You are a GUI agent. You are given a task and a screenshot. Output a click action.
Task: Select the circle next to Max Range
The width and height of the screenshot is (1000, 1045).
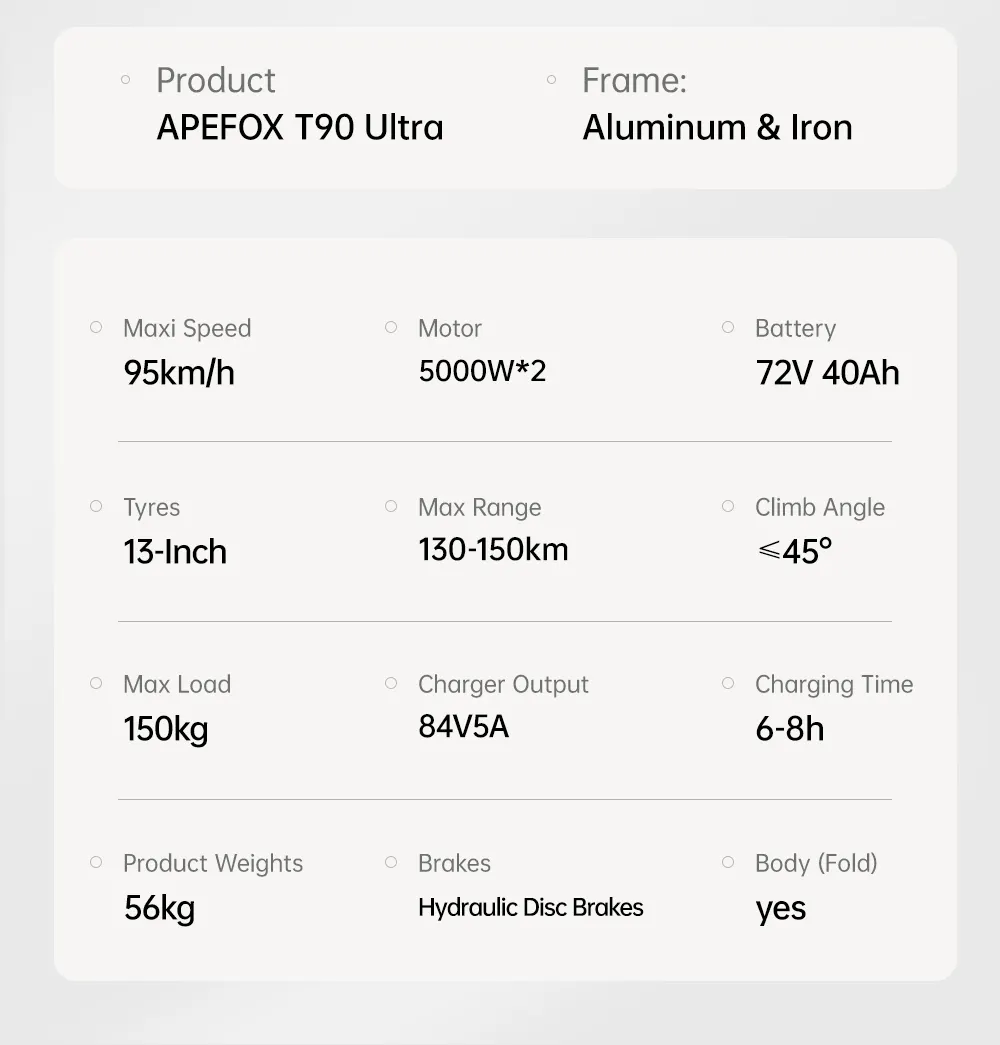tap(391, 507)
